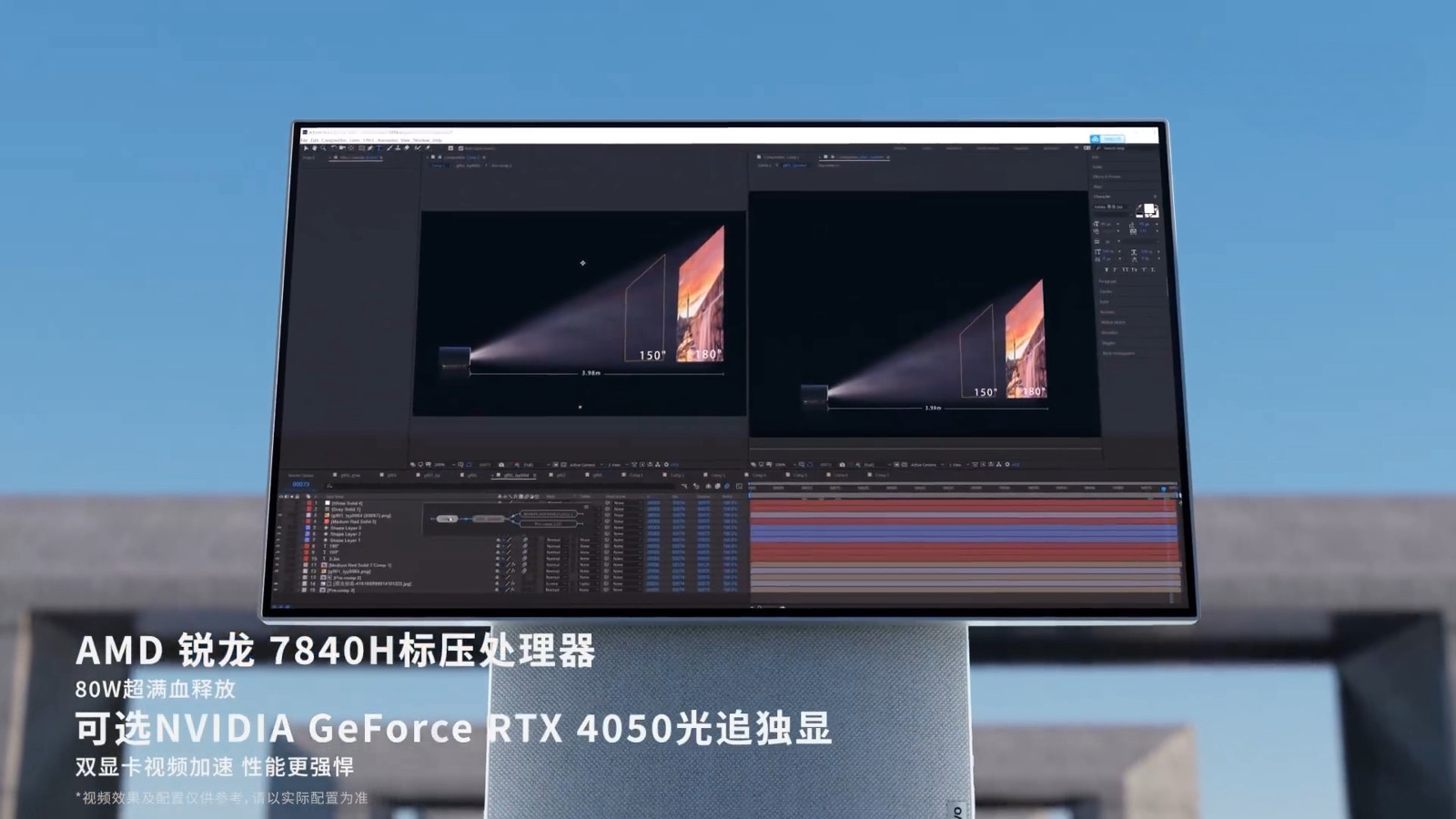Image resolution: width=1456 pixels, height=819 pixels.
Task: Switch to the Project panel tab
Action: (x=308, y=157)
